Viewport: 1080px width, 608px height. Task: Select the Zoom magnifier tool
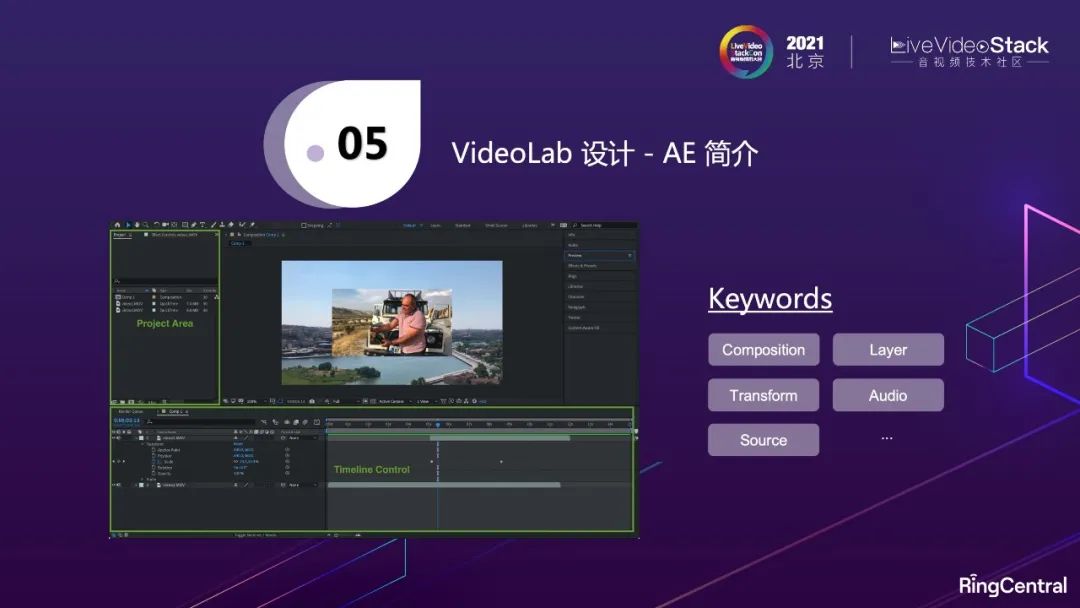click(146, 225)
